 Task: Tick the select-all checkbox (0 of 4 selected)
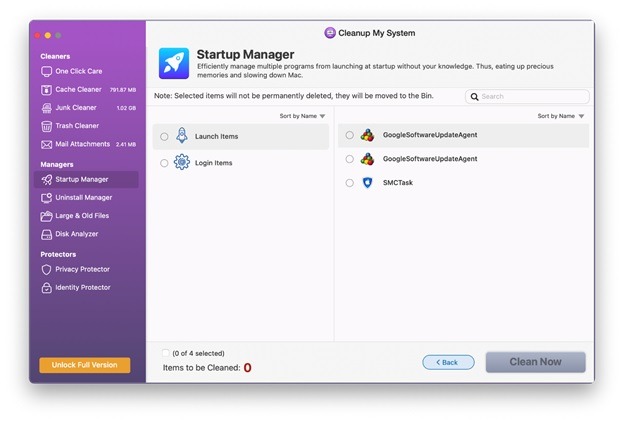pyautogui.click(x=166, y=353)
